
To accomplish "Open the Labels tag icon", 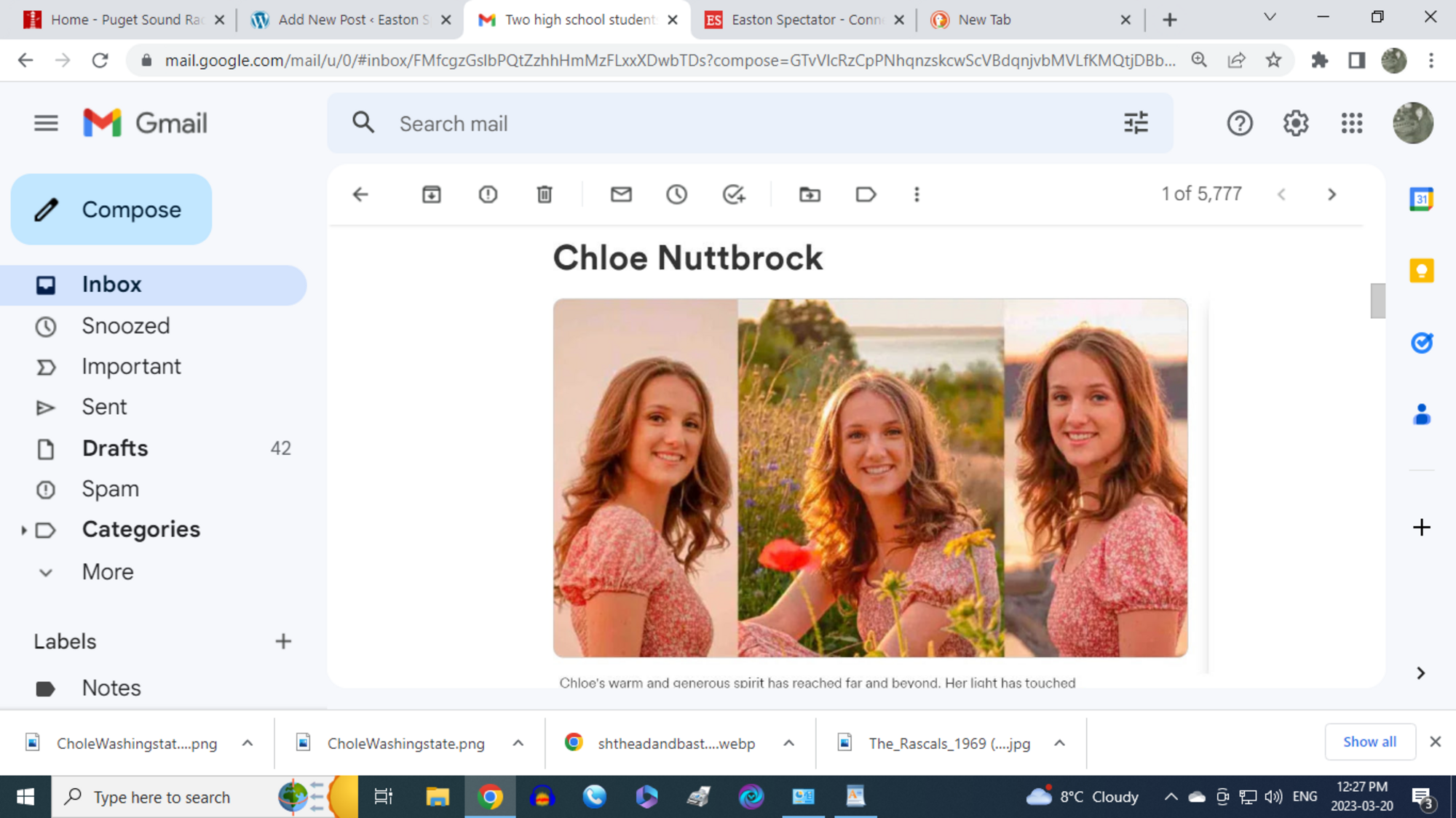I will click(x=866, y=194).
